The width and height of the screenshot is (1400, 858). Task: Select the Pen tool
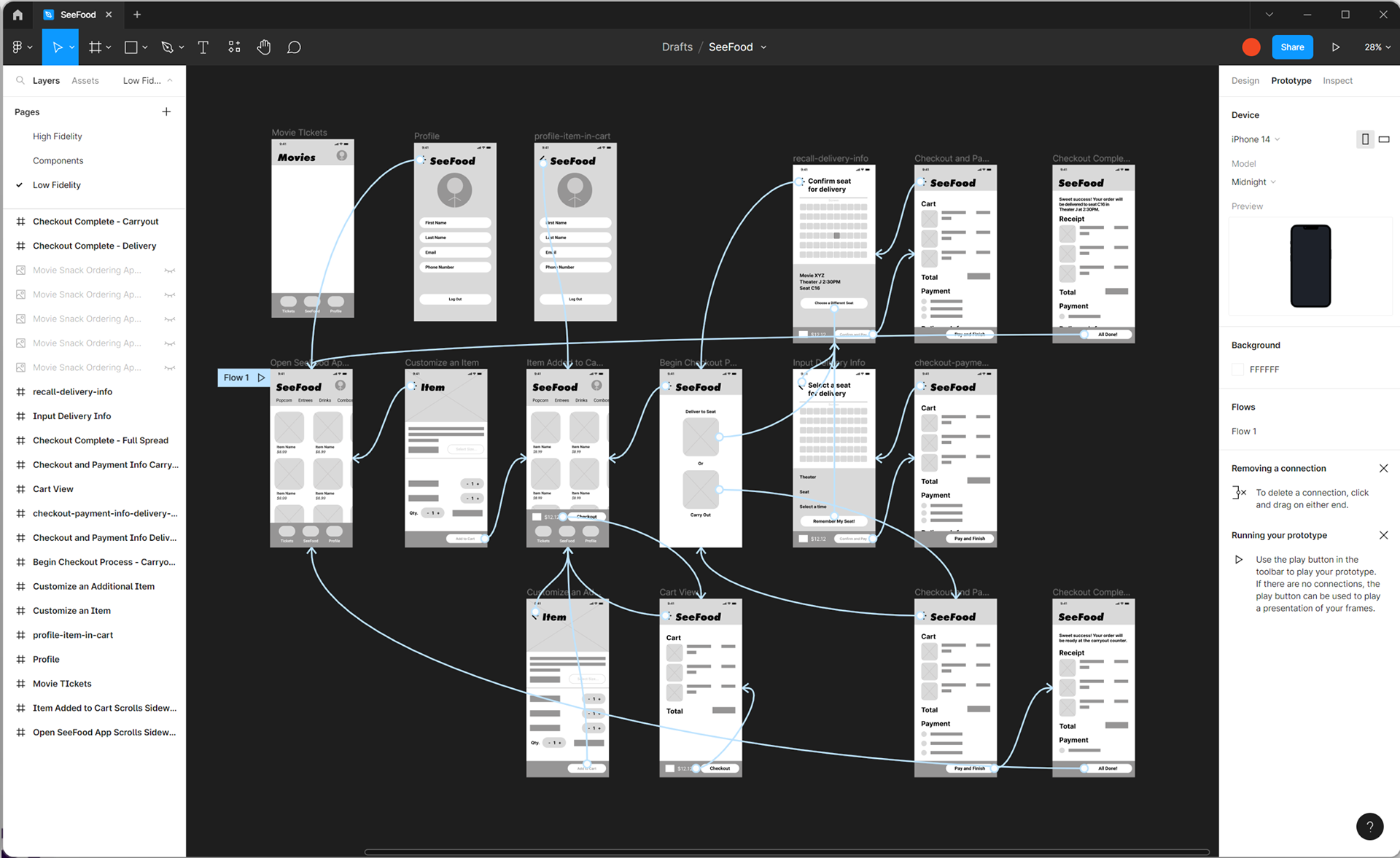point(167,47)
